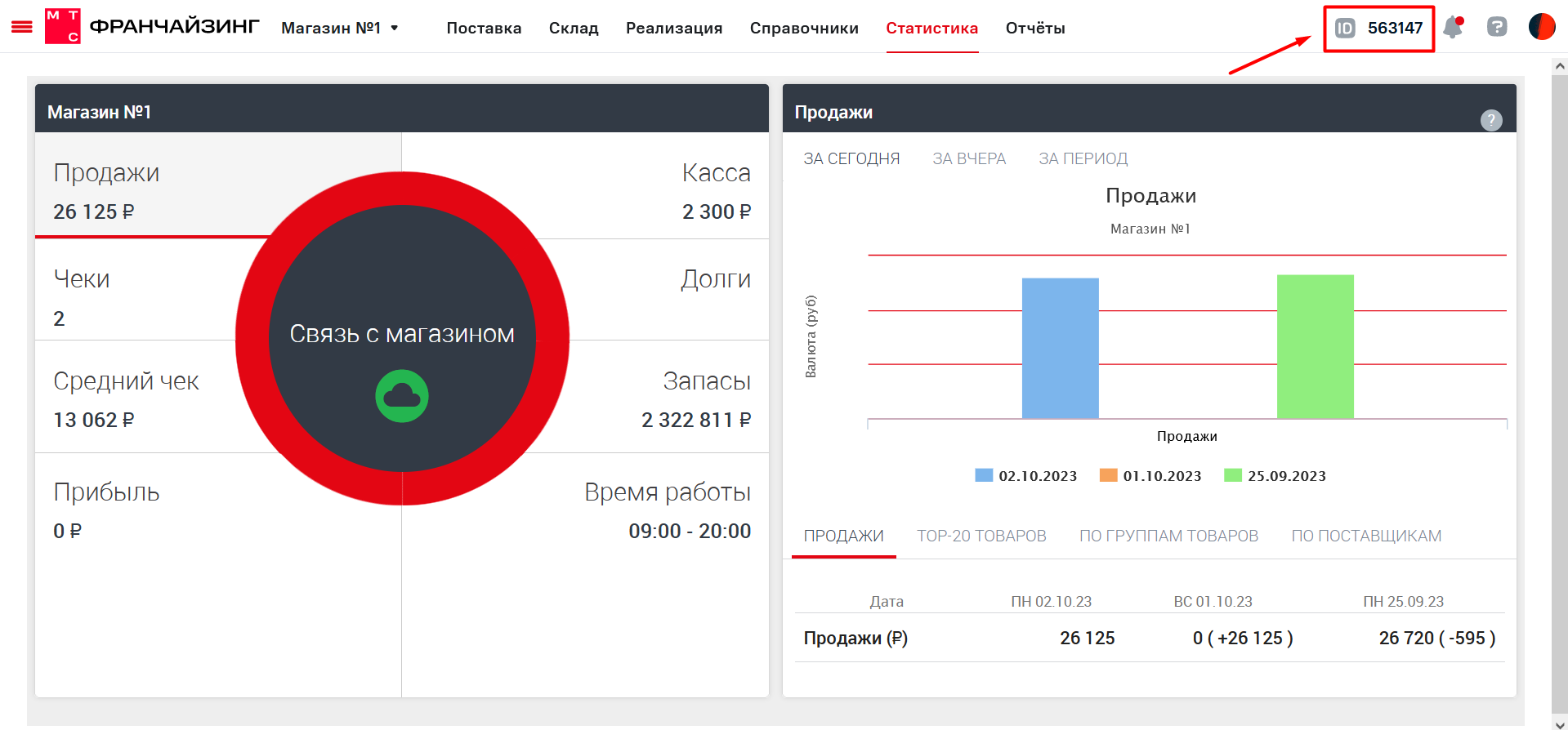Open the Продажи panel help icon
1568x730 pixels.
[1491, 121]
